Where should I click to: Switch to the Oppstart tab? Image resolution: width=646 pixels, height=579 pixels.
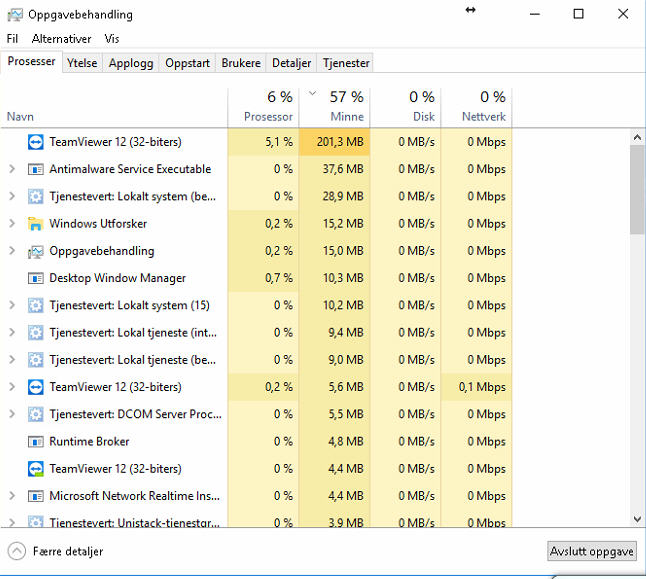click(x=187, y=63)
